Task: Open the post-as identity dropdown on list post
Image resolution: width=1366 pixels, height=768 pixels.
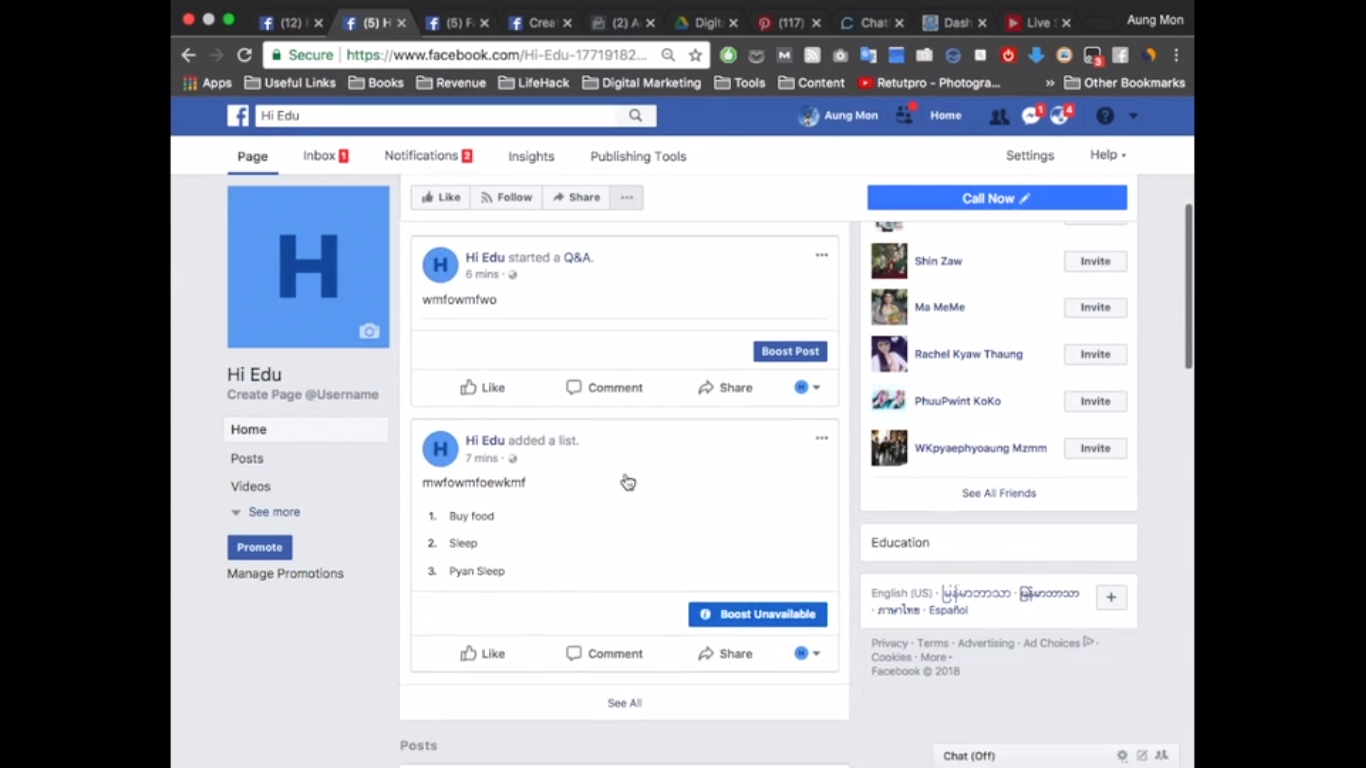Action: [807, 653]
